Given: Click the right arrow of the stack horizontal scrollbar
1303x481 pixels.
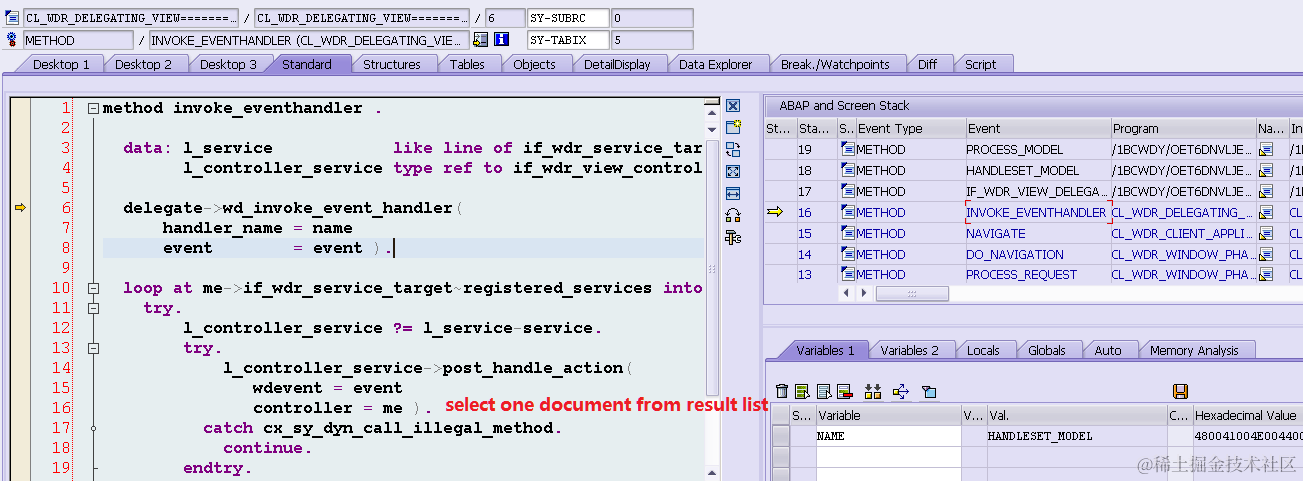Looking at the screenshot, I should 866,293.
